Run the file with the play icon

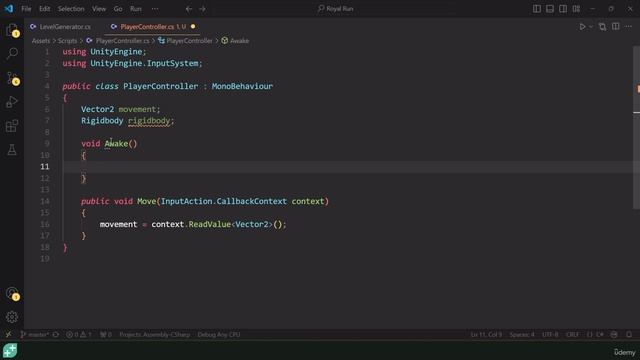pos(582,27)
